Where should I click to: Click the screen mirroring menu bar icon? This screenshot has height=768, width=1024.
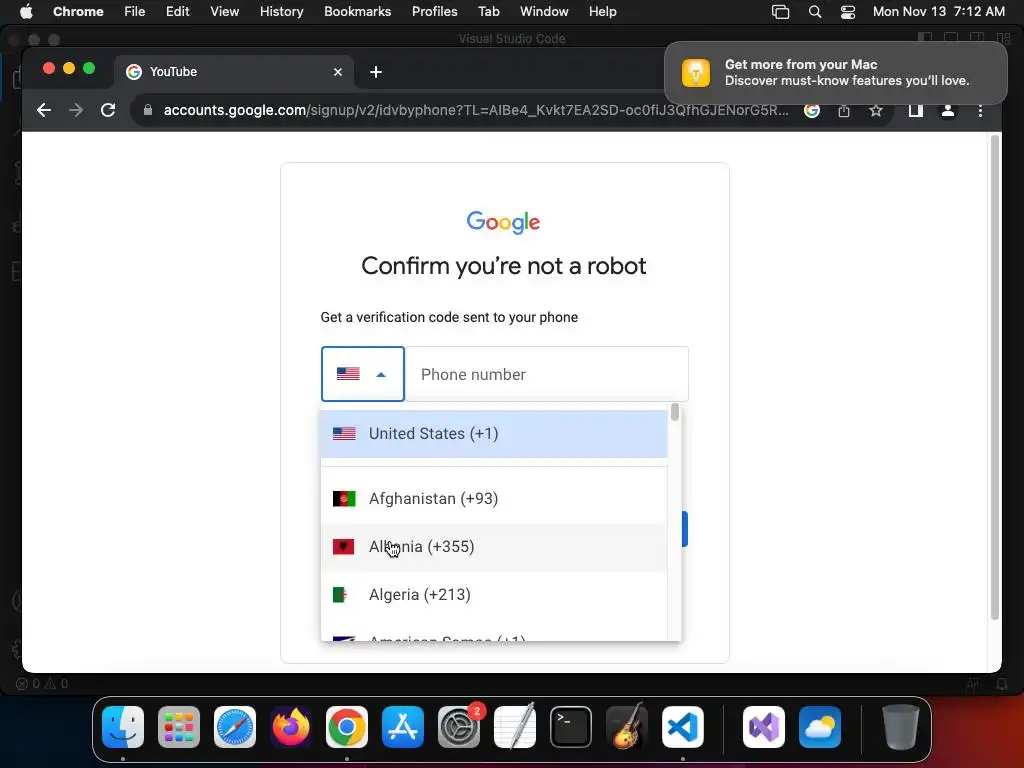pyautogui.click(x=780, y=12)
